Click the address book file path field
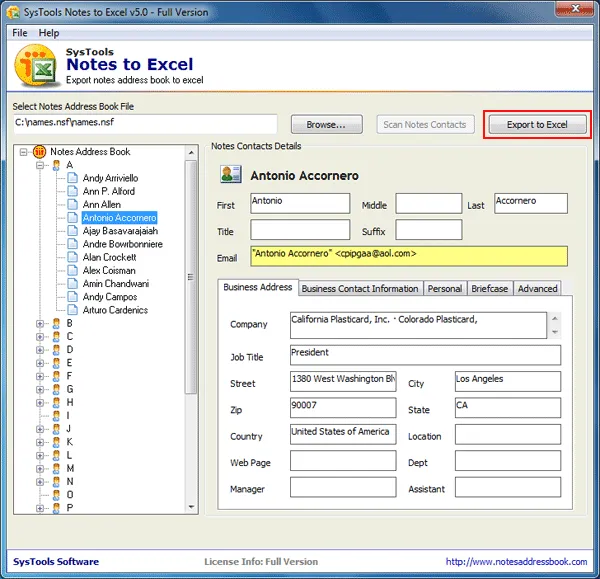 [145, 124]
